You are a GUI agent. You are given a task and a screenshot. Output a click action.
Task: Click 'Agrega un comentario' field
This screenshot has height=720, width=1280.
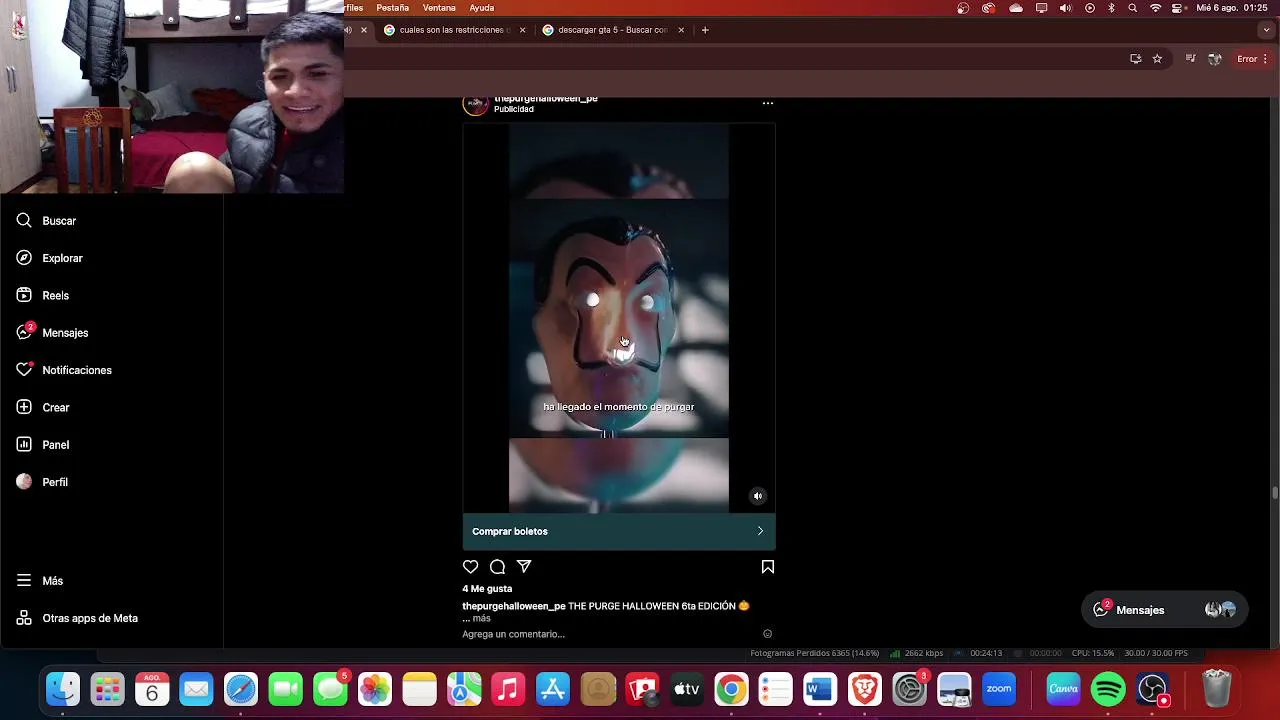(609, 634)
